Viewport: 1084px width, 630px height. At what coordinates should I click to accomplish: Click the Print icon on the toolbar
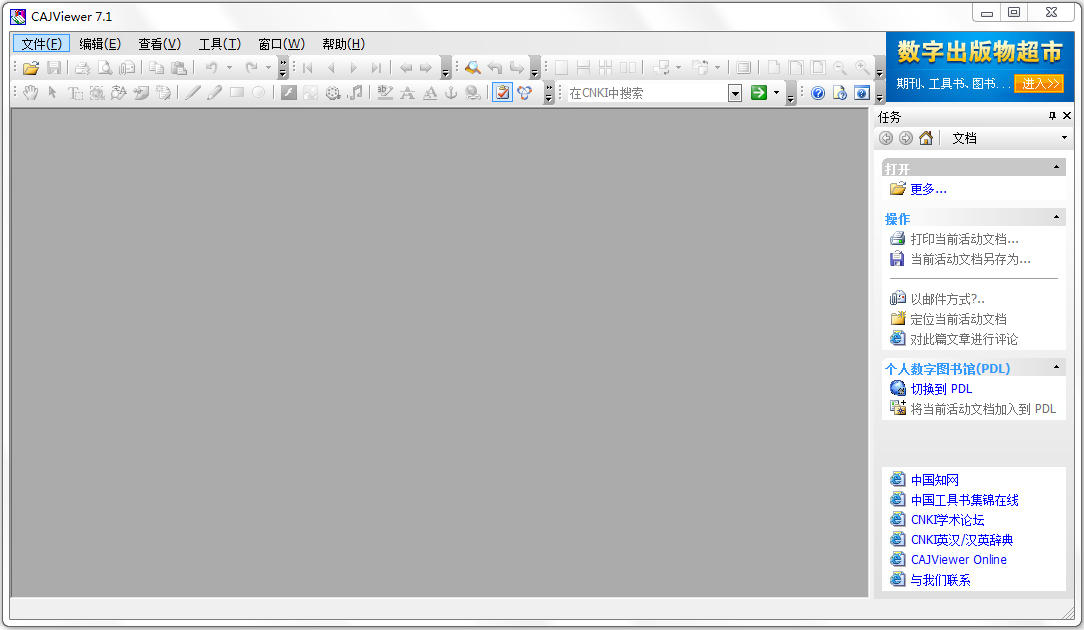[81, 68]
